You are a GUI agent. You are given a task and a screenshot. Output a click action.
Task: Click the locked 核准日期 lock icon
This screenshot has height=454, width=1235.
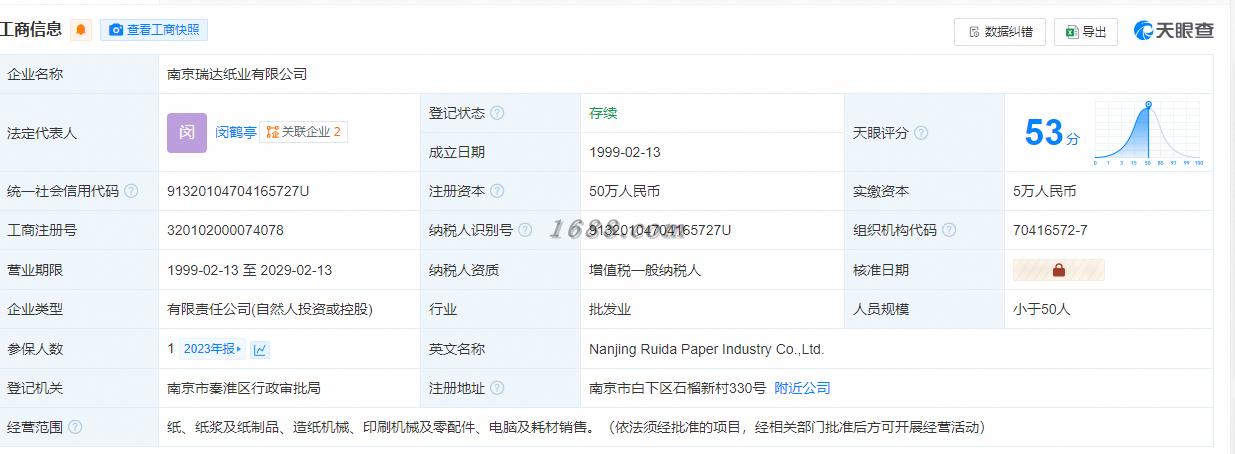1059,270
